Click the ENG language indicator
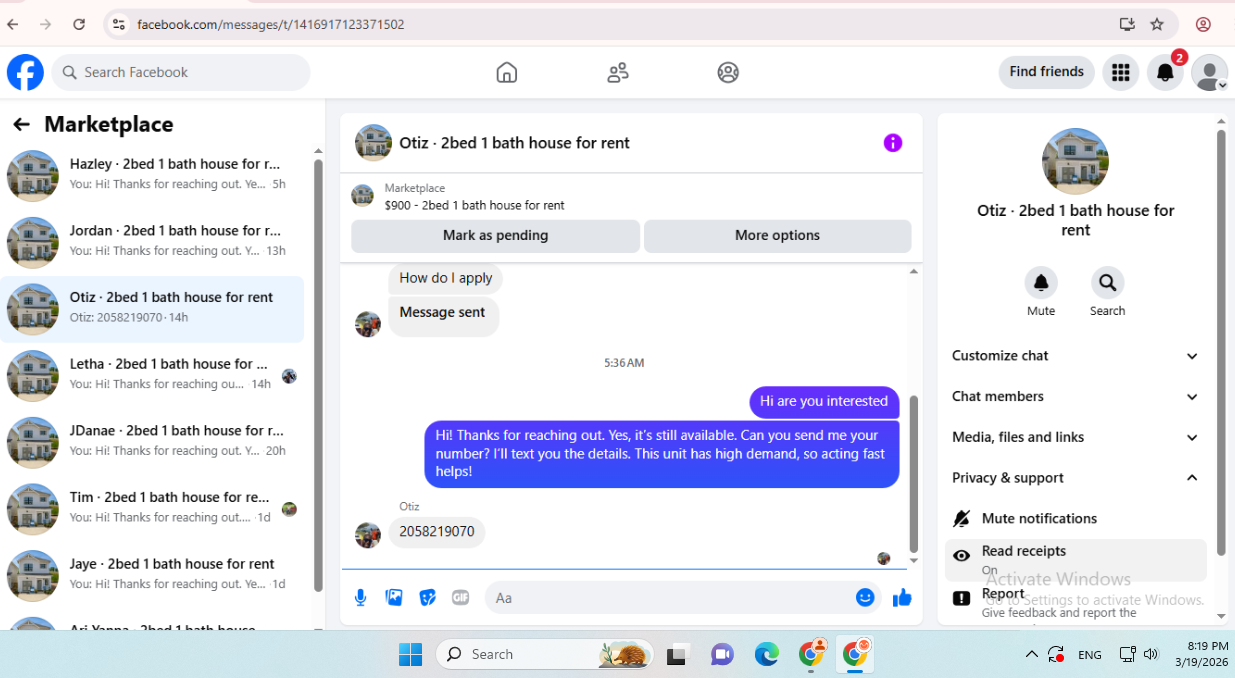The image size is (1235, 678). coord(1090,655)
